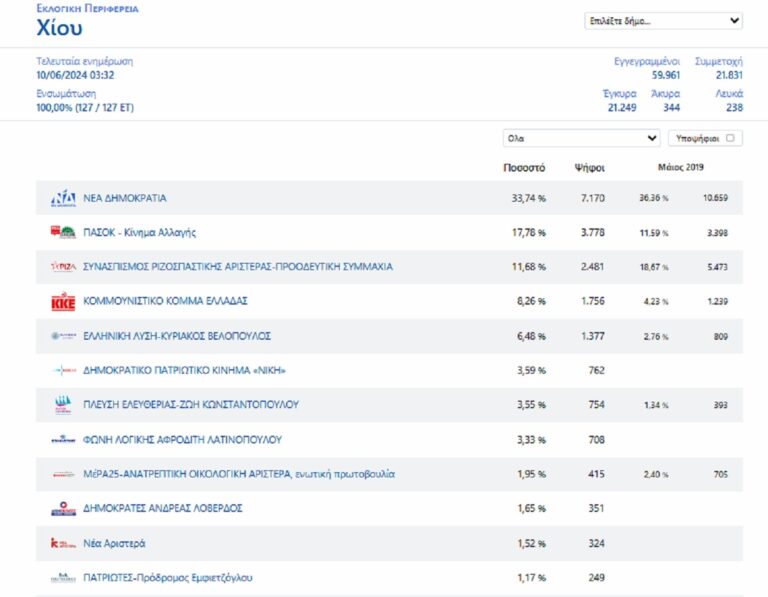Click the ΣΥΡΙΖΑ party logo

pos(63,266)
